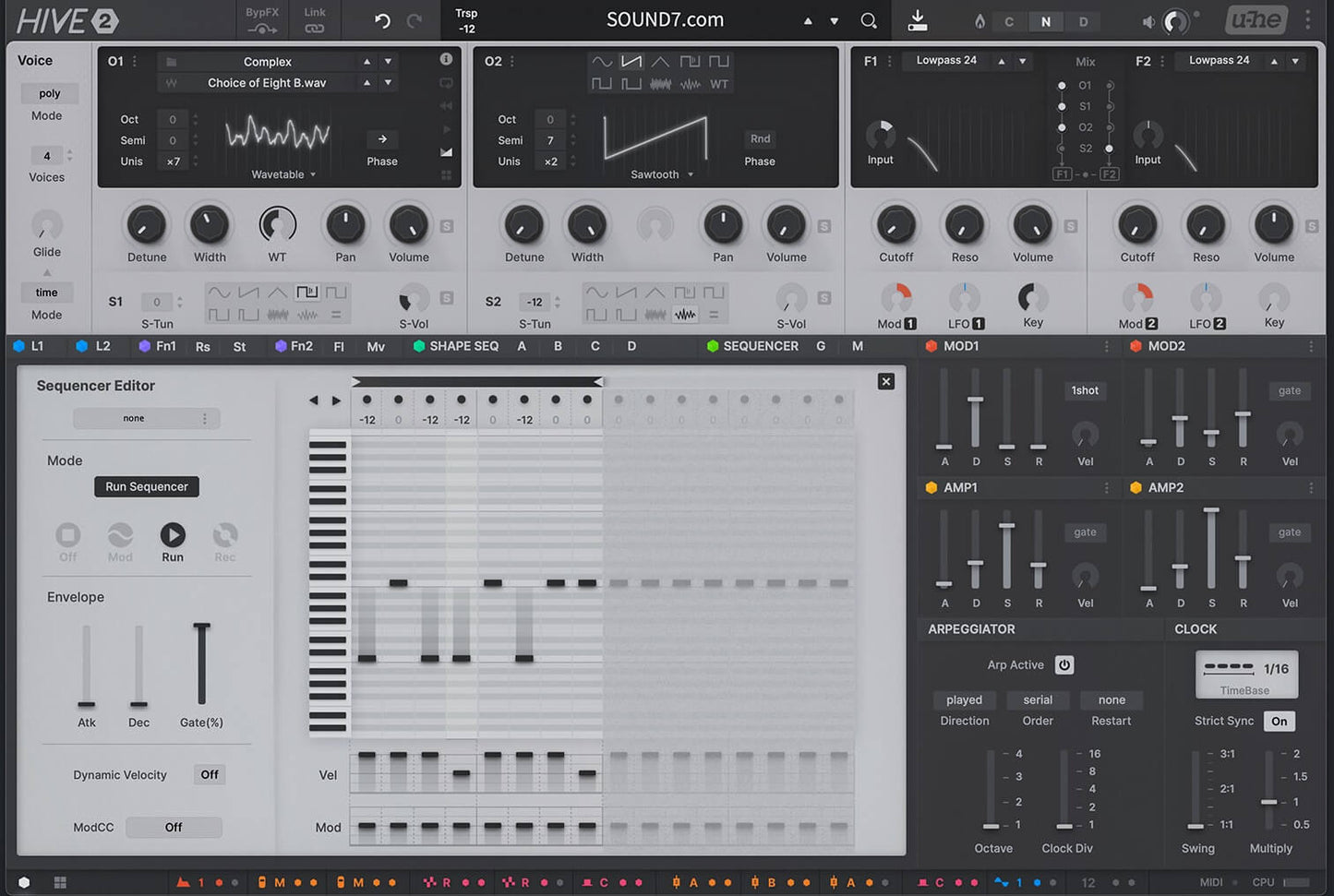Select the pulse waveform icon in S1
This screenshot has height=896, width=1334.
pos(307,293)
